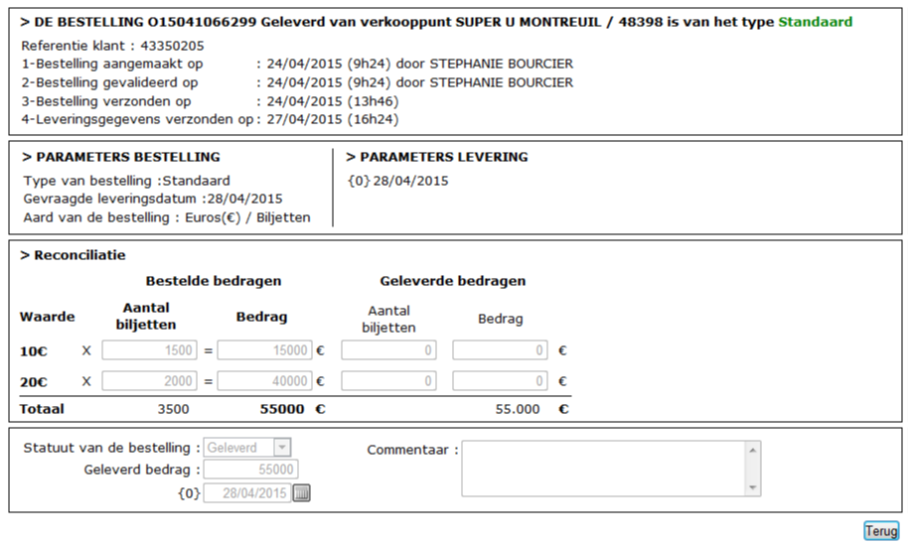Click the 3-Bestelling verzonden op label
The height and width of the screenshot is (554, 914).
[x=106, y=101]
